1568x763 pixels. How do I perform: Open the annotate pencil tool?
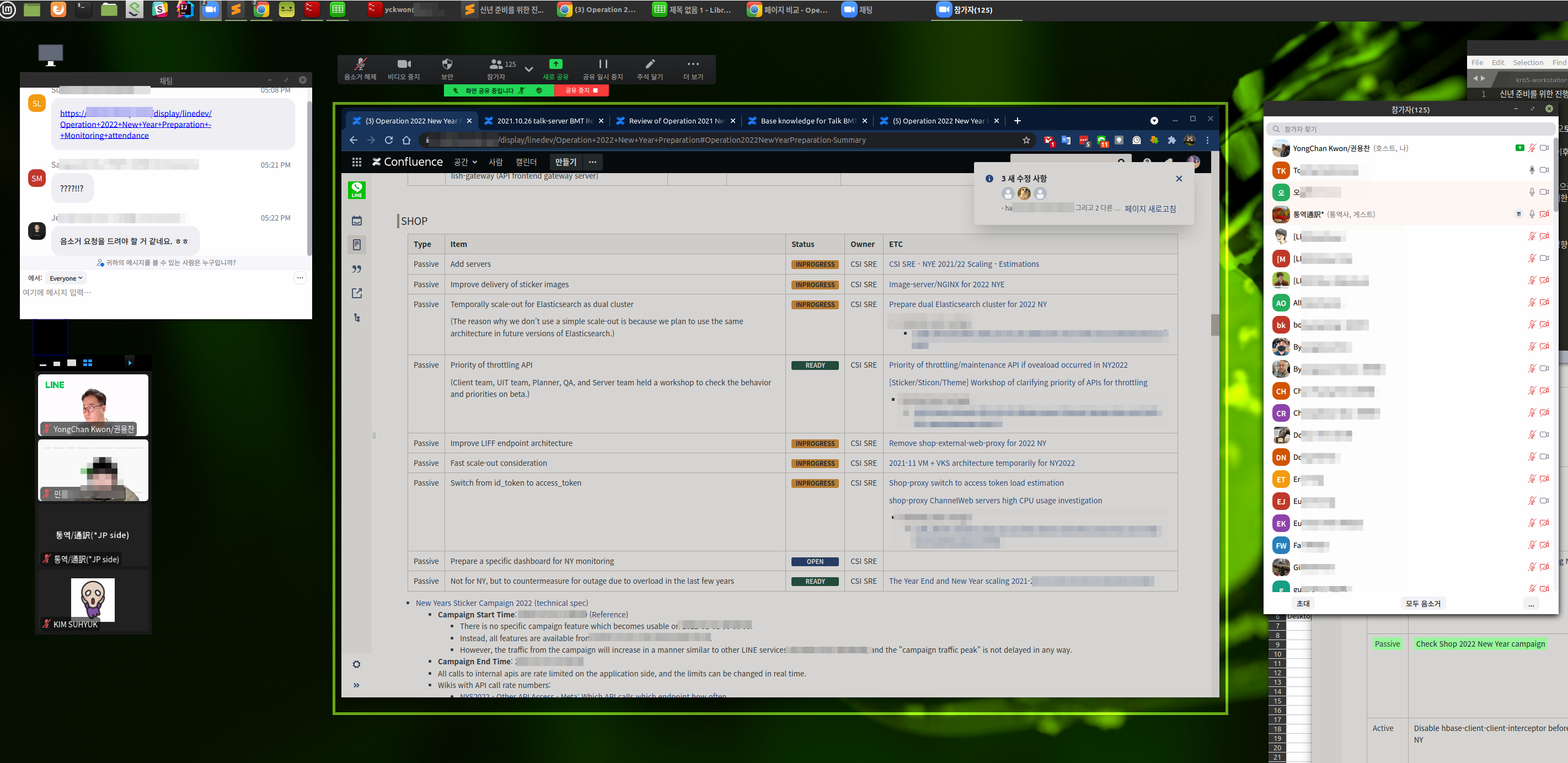point(650,69)
